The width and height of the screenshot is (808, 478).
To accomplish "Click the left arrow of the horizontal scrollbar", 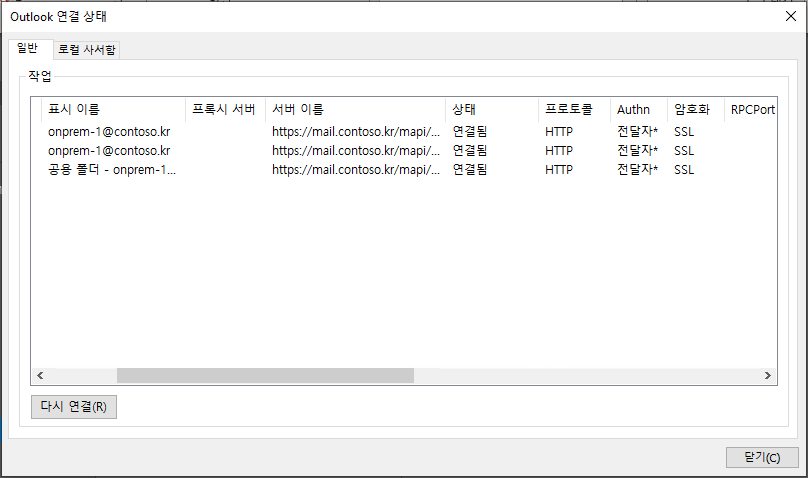I will tap(40, 375).
